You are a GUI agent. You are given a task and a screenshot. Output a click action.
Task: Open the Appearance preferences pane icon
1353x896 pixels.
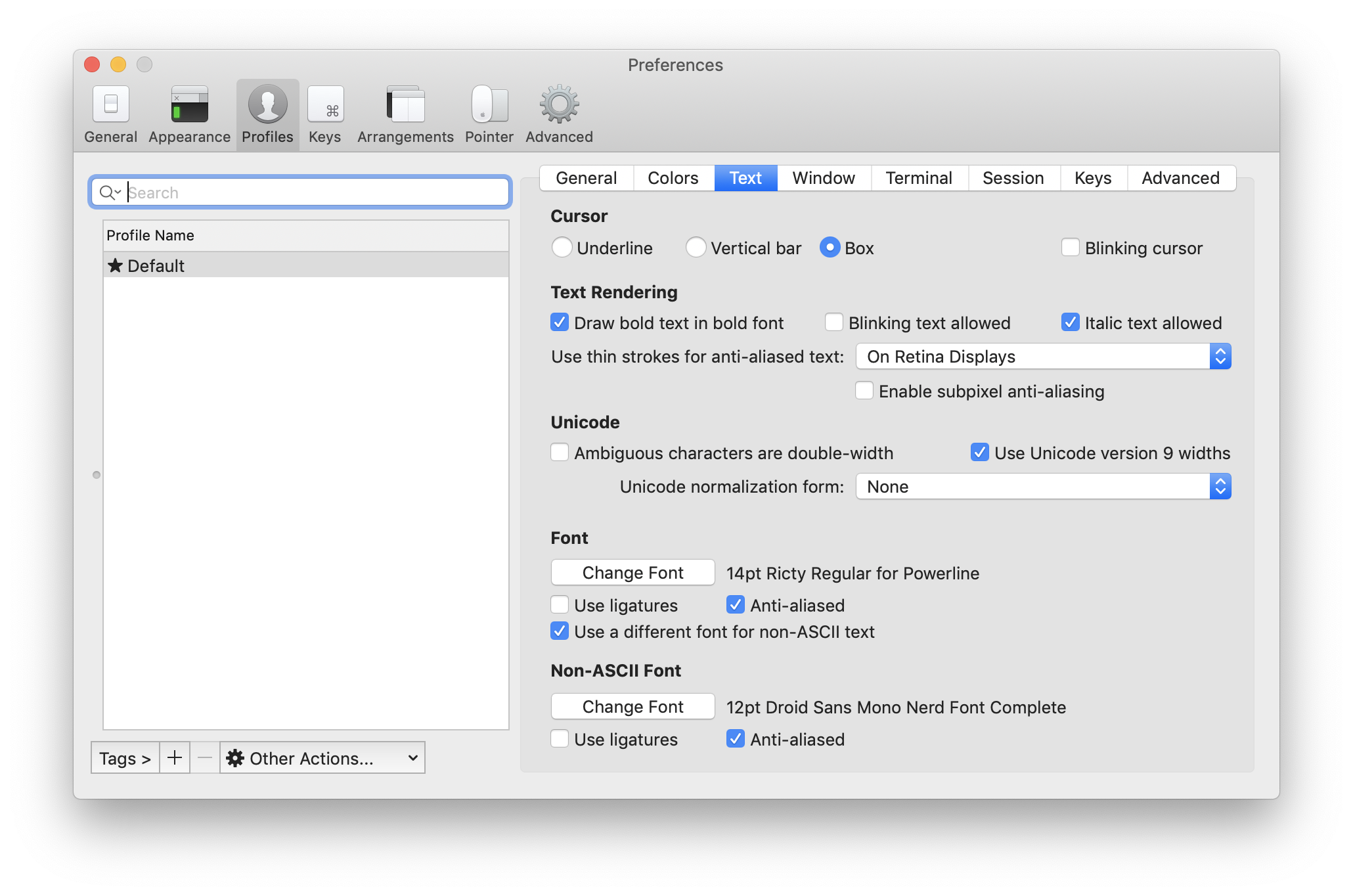coord(189,105)
